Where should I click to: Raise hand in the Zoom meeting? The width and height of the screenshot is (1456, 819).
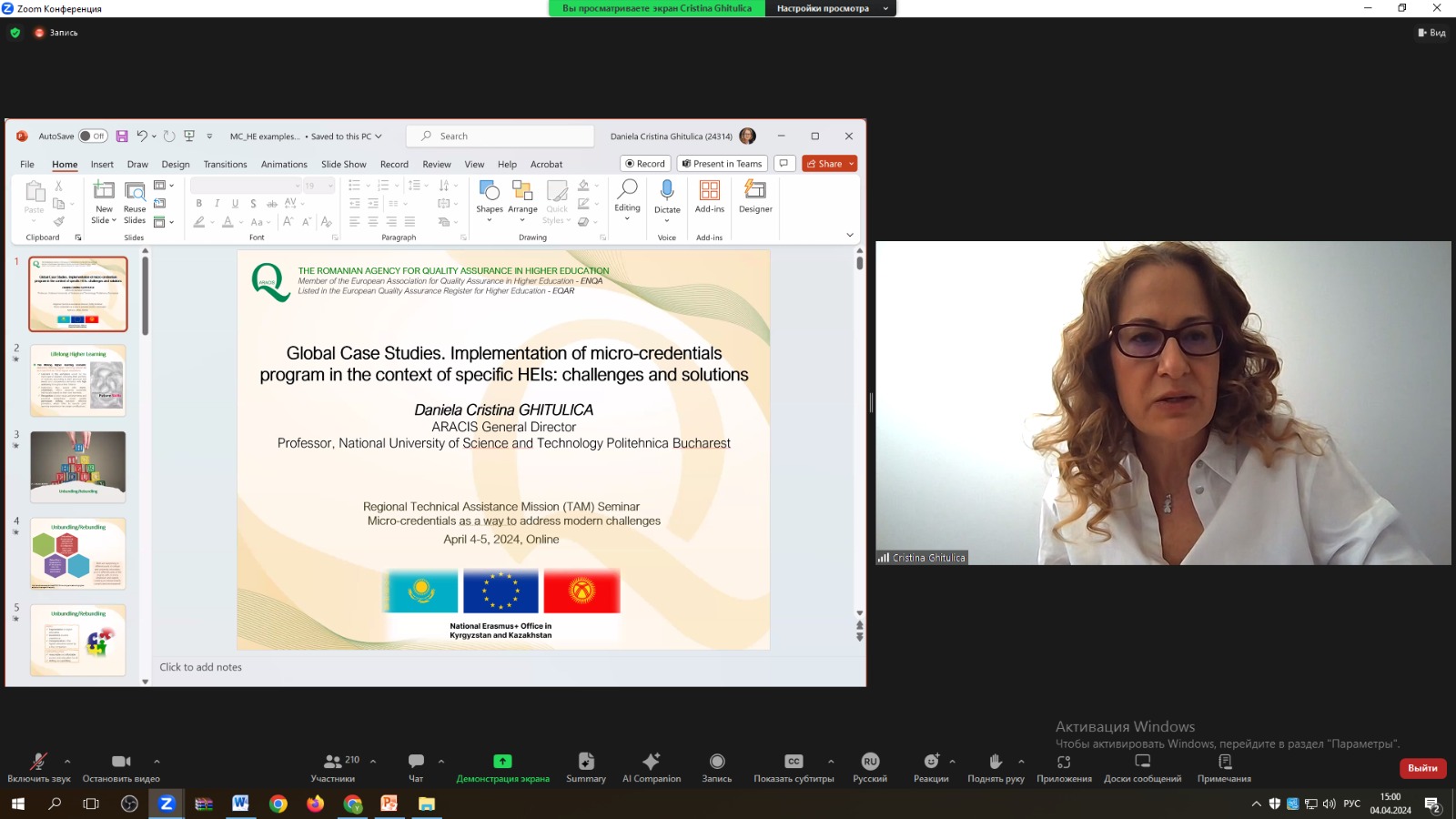click(x=995, y=762)
